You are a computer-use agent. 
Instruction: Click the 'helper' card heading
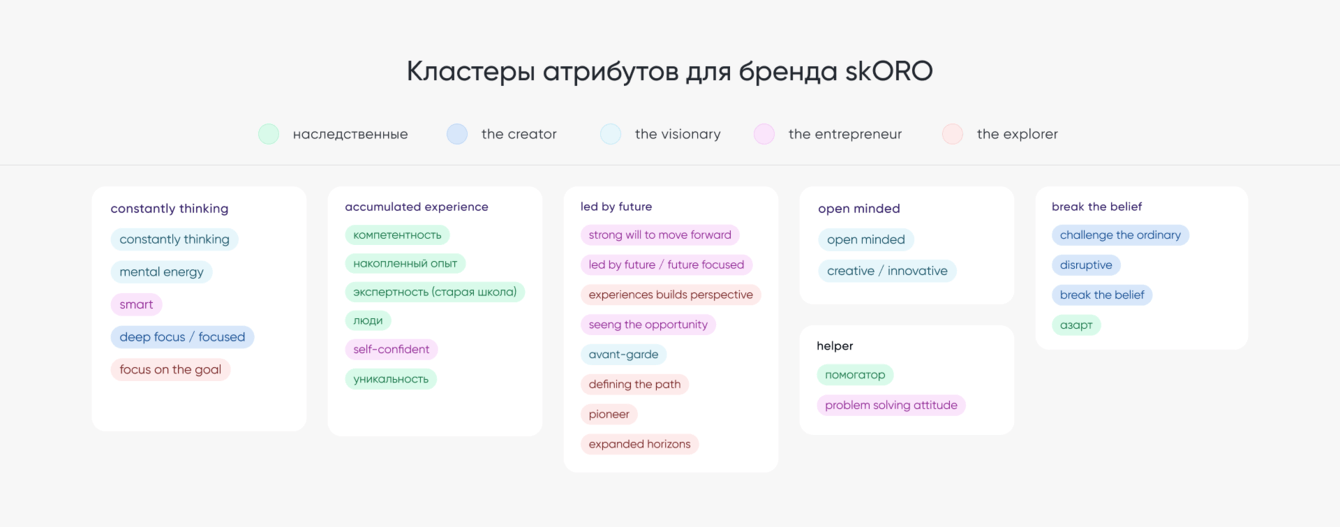pyautogui.click(x=835, y=346)
